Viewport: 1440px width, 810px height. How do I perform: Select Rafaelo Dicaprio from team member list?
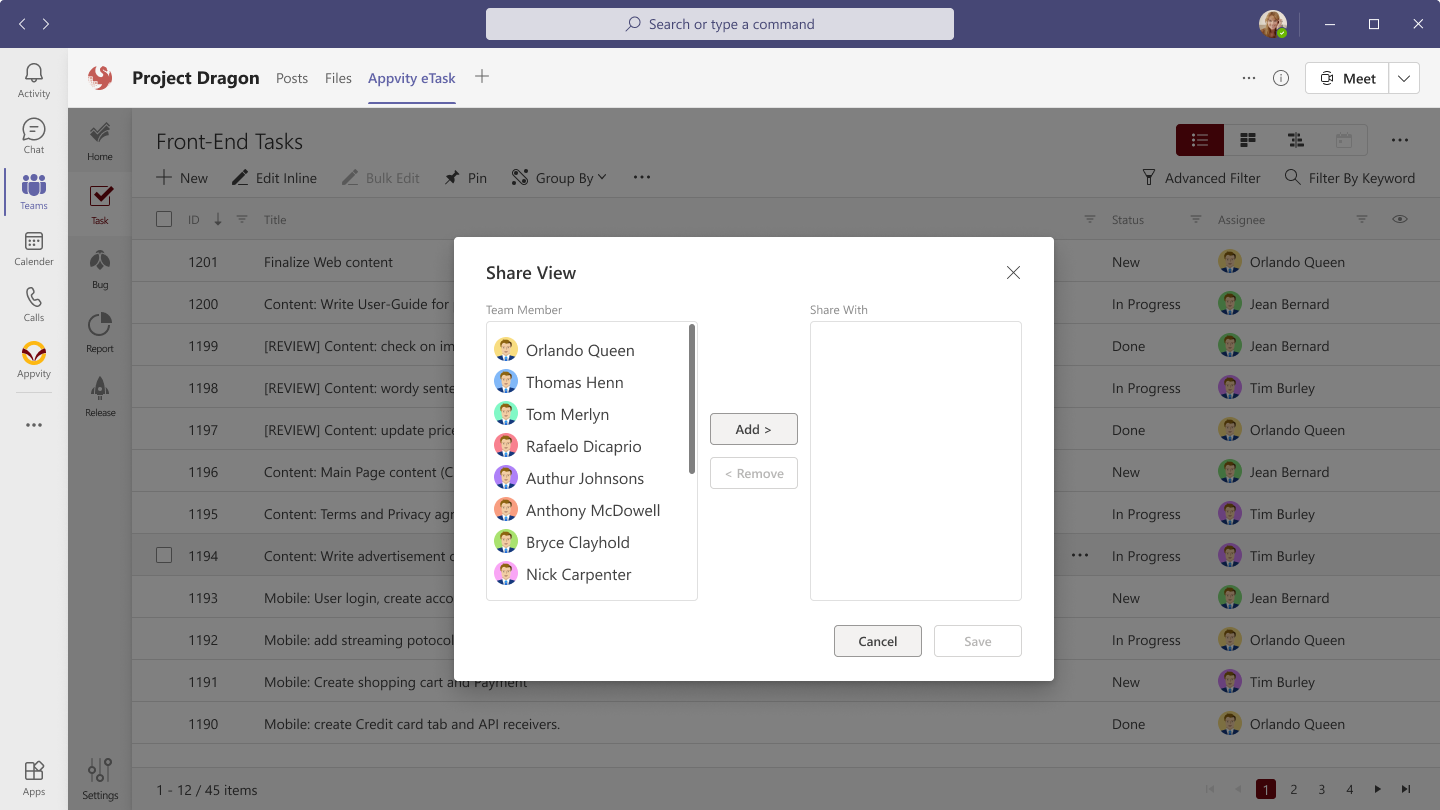583,446
